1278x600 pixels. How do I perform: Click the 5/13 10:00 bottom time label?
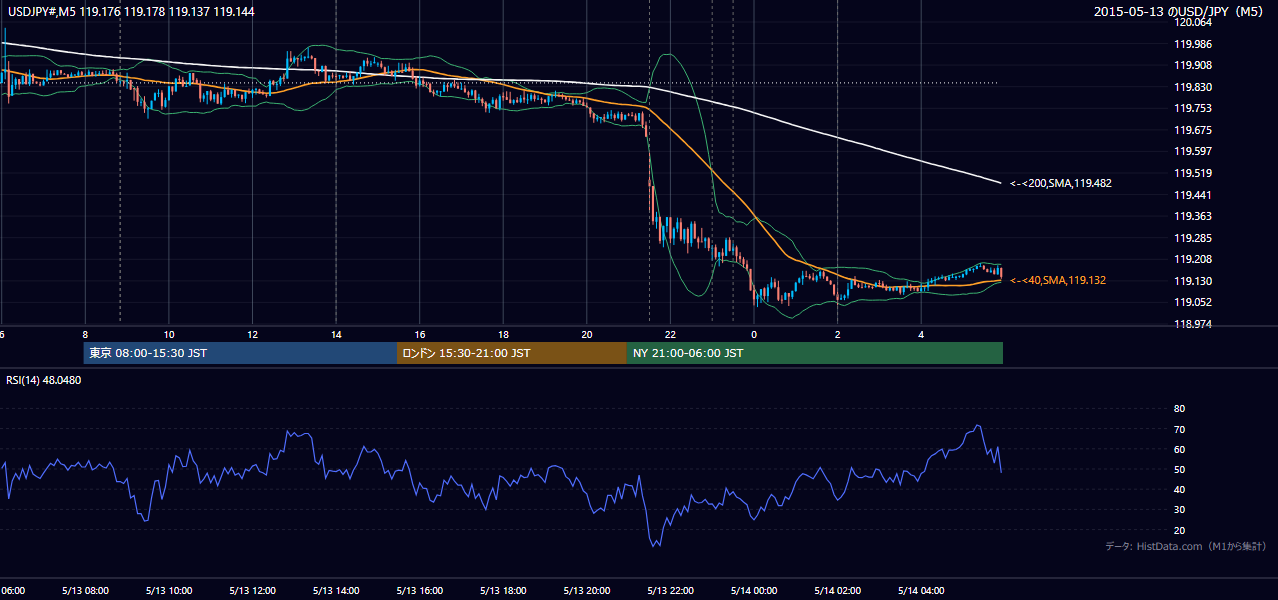click(x=167, y=590)
